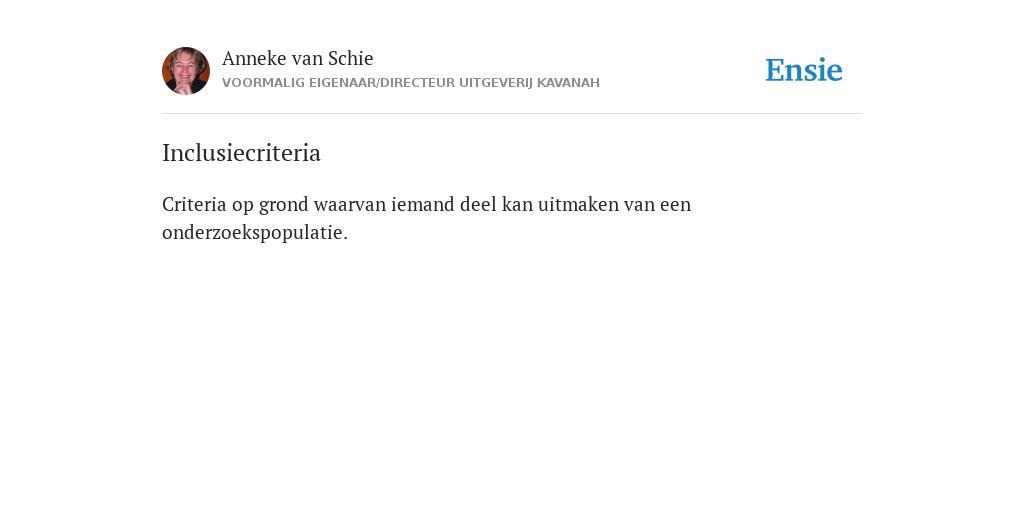Open the Ensie logo link
Screen dimensions: 1024x512
coord(804,70)
